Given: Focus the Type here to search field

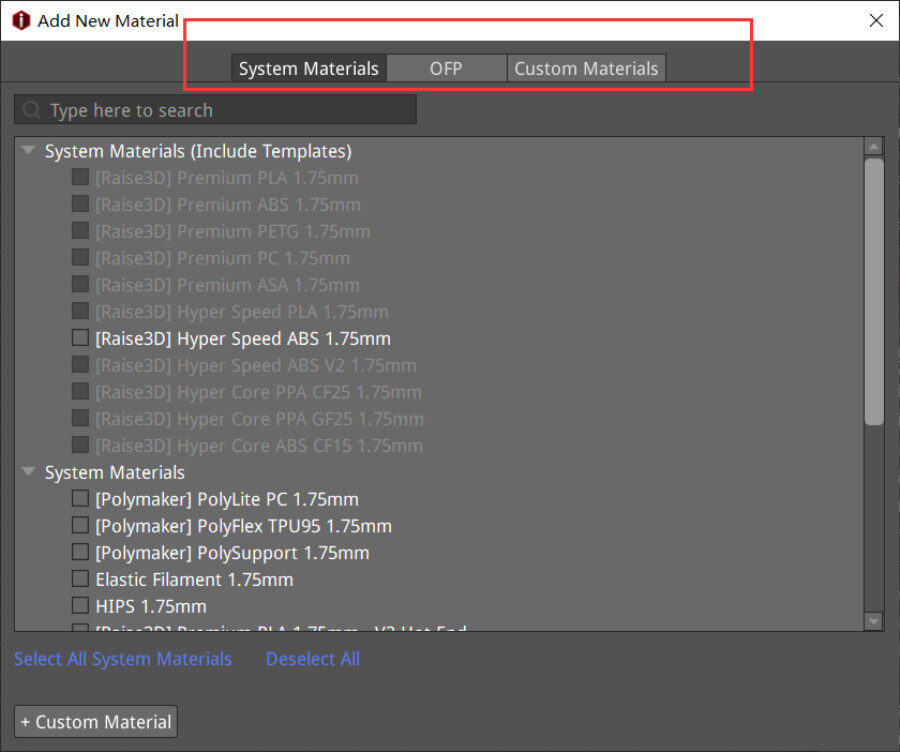Looking at the screenshot, I should [x=215, y=110].
